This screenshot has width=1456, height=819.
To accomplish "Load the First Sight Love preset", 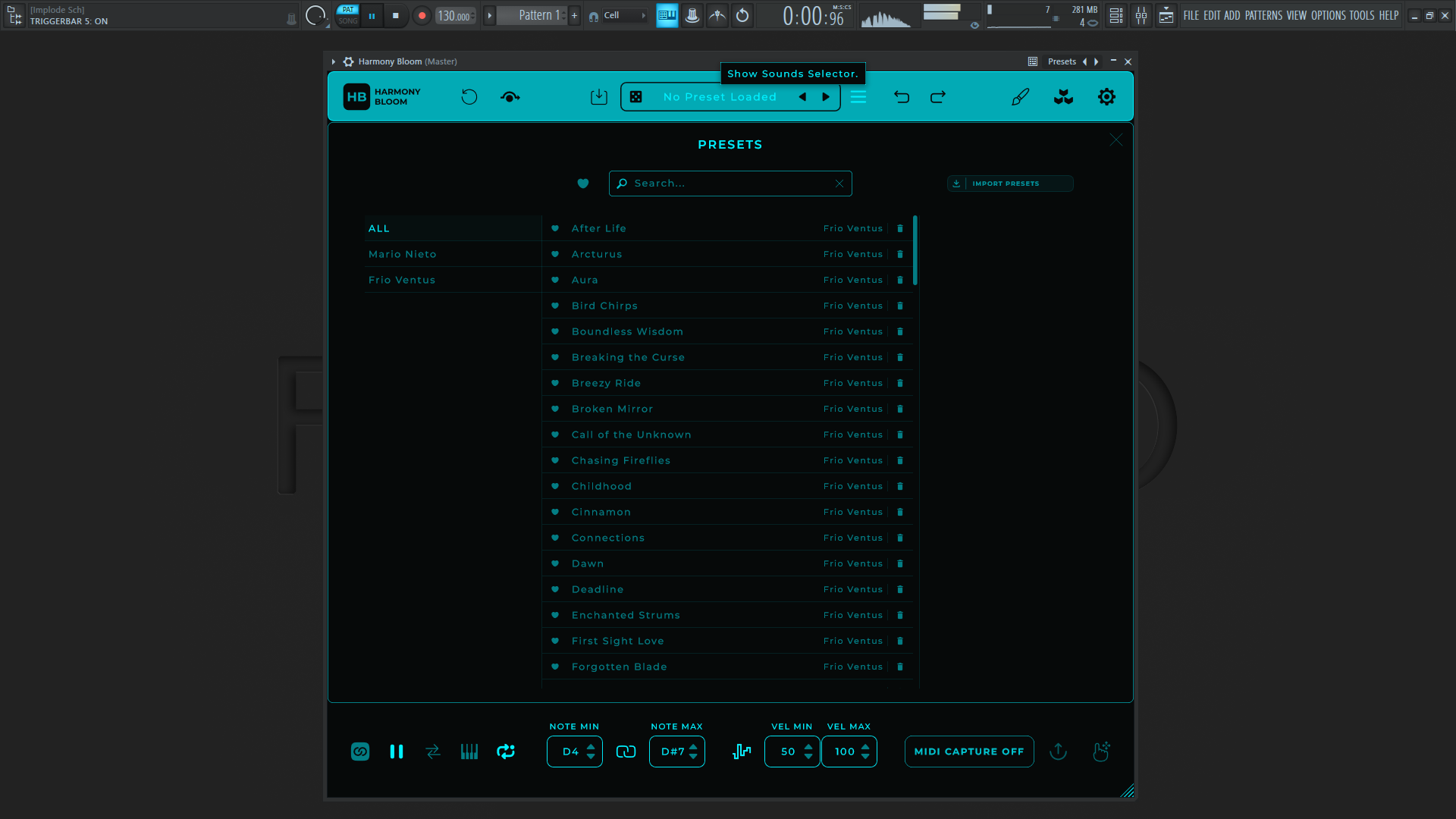I will pos(728,641).
